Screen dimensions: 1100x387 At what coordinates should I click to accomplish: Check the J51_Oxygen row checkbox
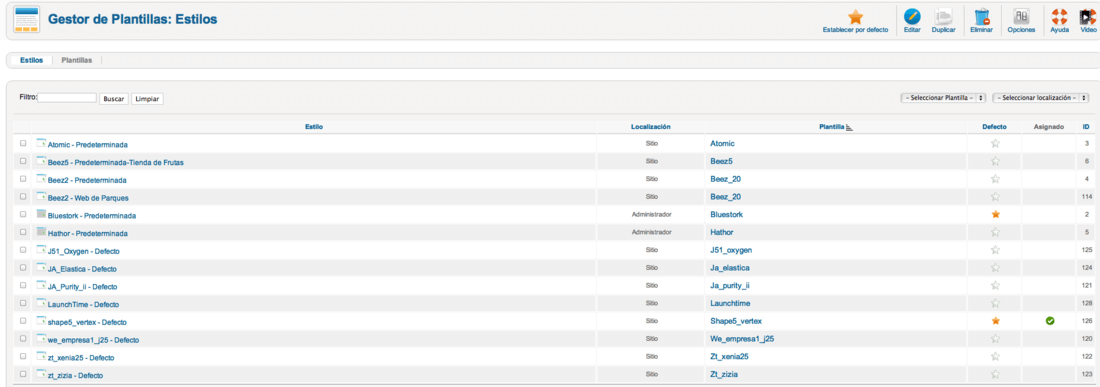coord(23,250)
